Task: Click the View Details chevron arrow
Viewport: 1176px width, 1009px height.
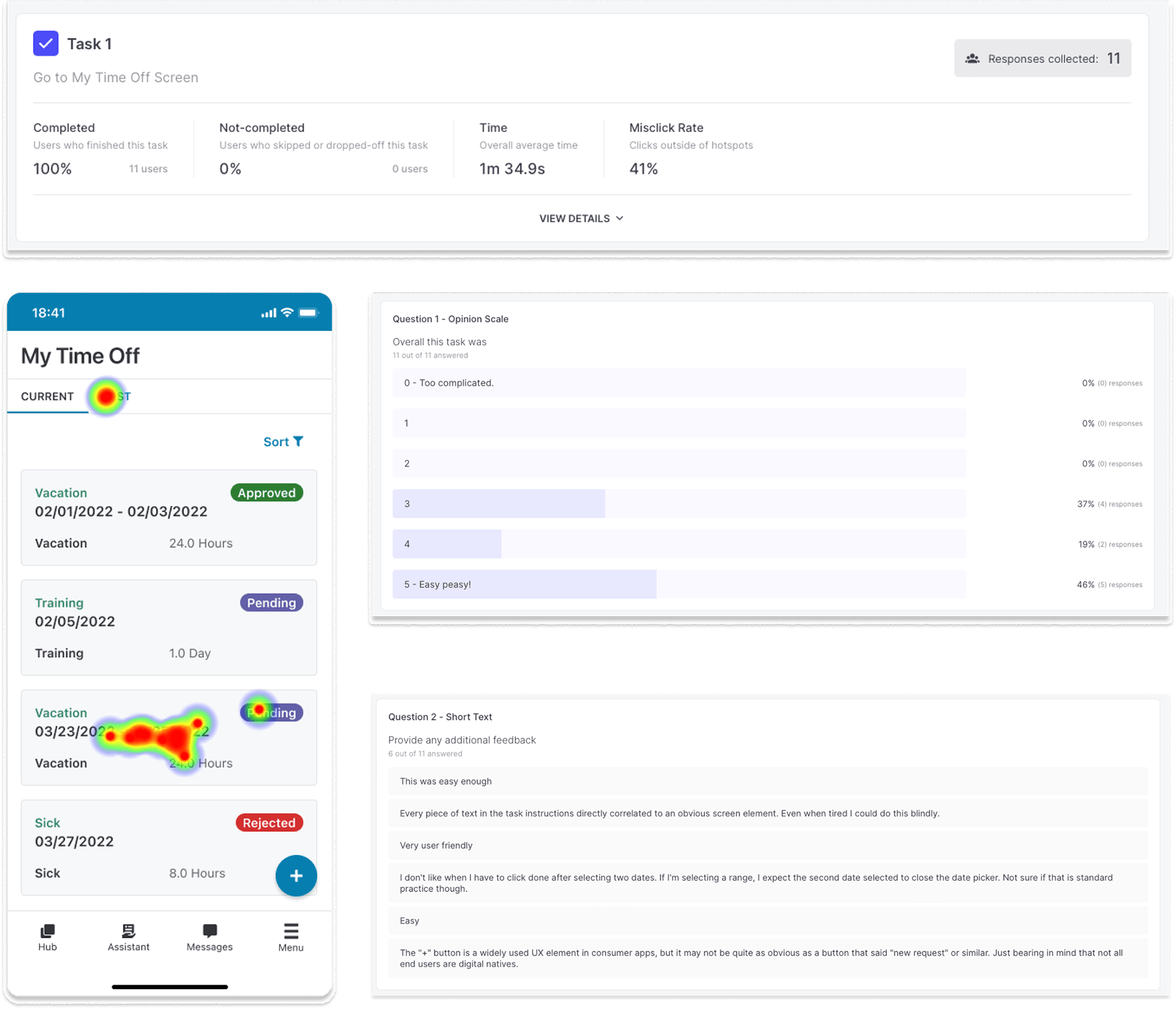Action: pos(620,218)
